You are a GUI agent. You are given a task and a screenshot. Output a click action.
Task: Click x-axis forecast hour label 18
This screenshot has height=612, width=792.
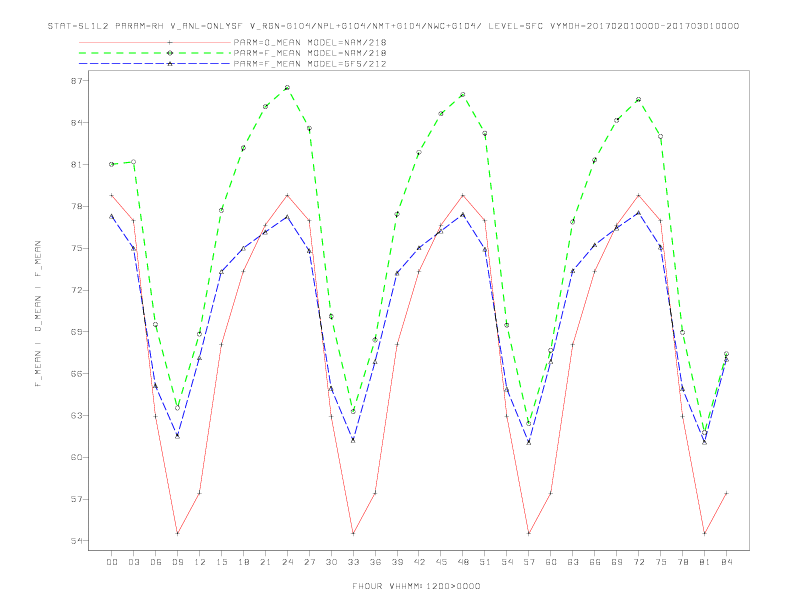243,562
